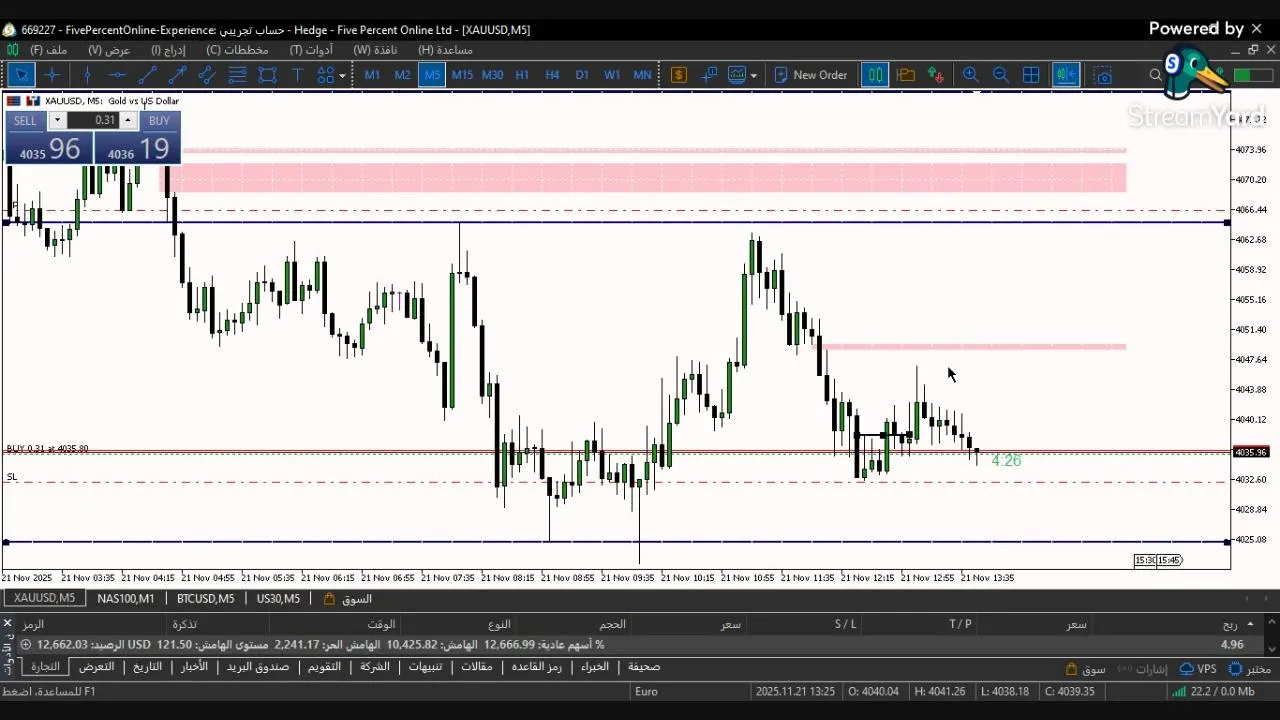Open the الأخبار news tab
This screenshot has width=1280, height=720.
(194, 667)
